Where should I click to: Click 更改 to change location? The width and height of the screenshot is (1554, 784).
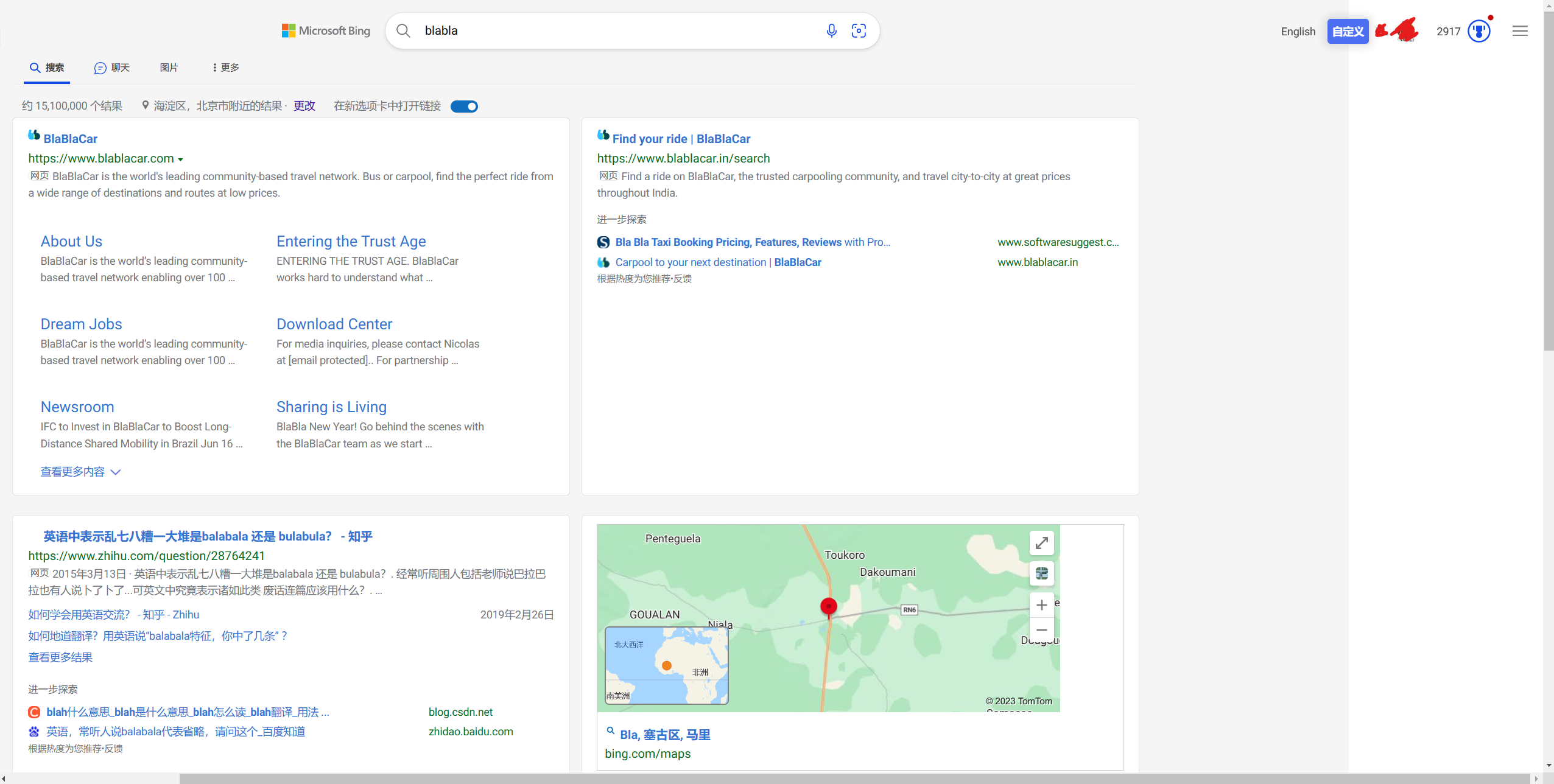(x=304, y=106)
